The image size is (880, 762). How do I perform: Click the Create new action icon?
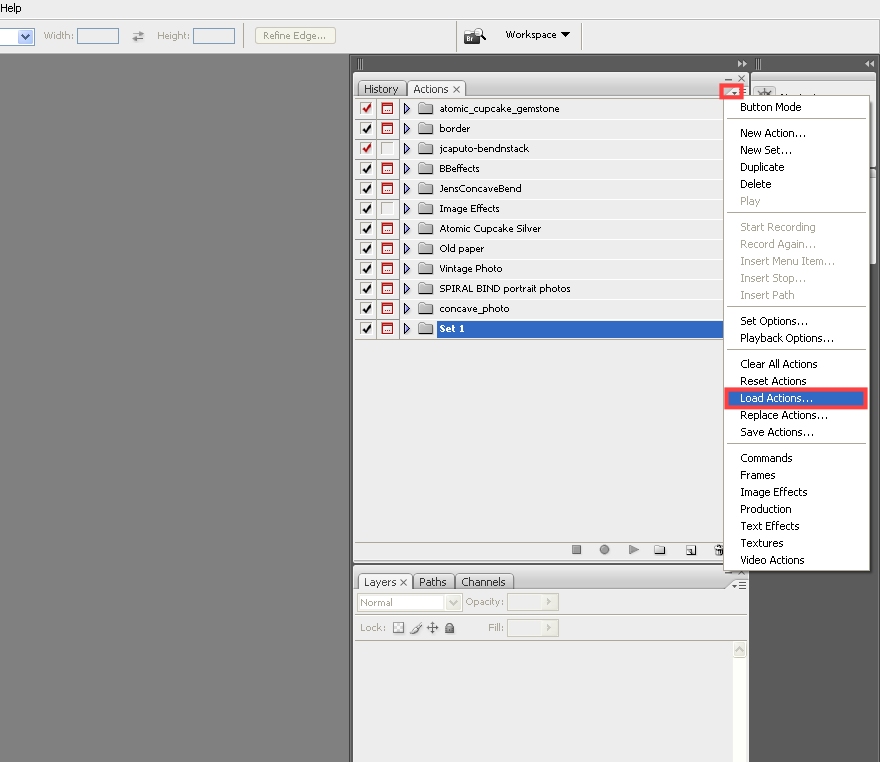691,550
